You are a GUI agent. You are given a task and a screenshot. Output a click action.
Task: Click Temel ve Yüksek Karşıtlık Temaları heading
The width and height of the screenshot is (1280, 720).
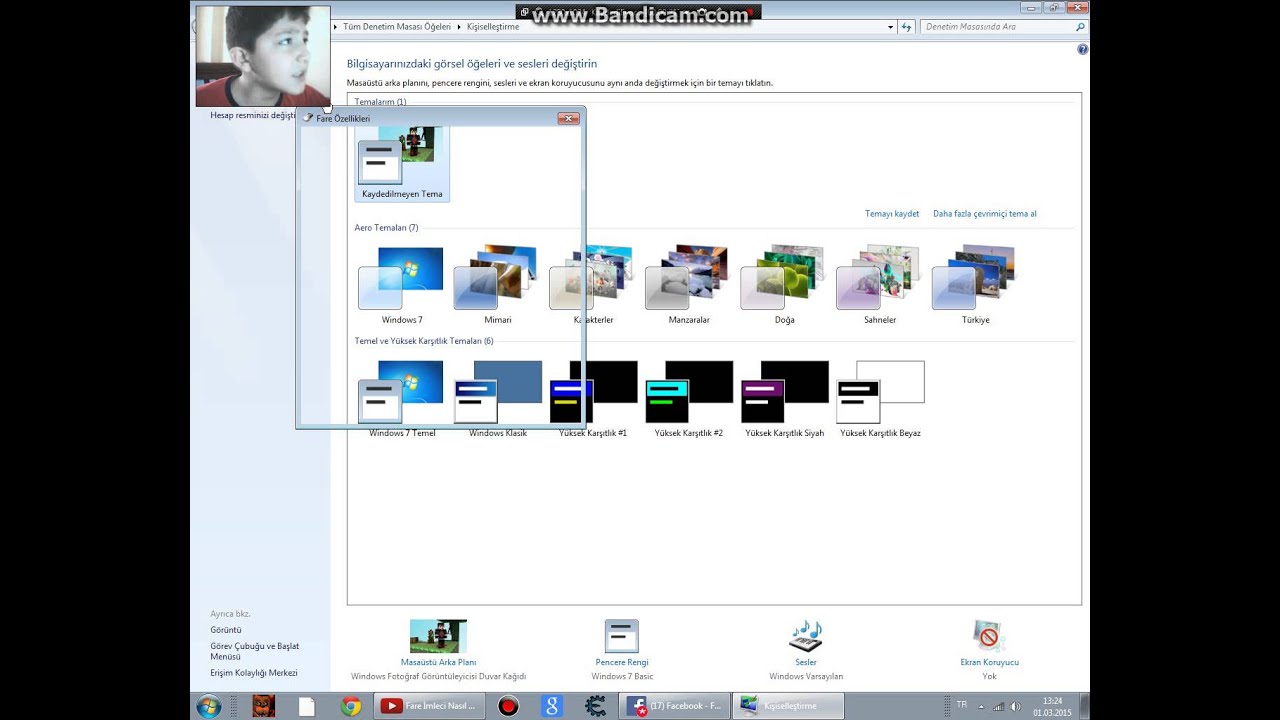(x=424, y=341)
